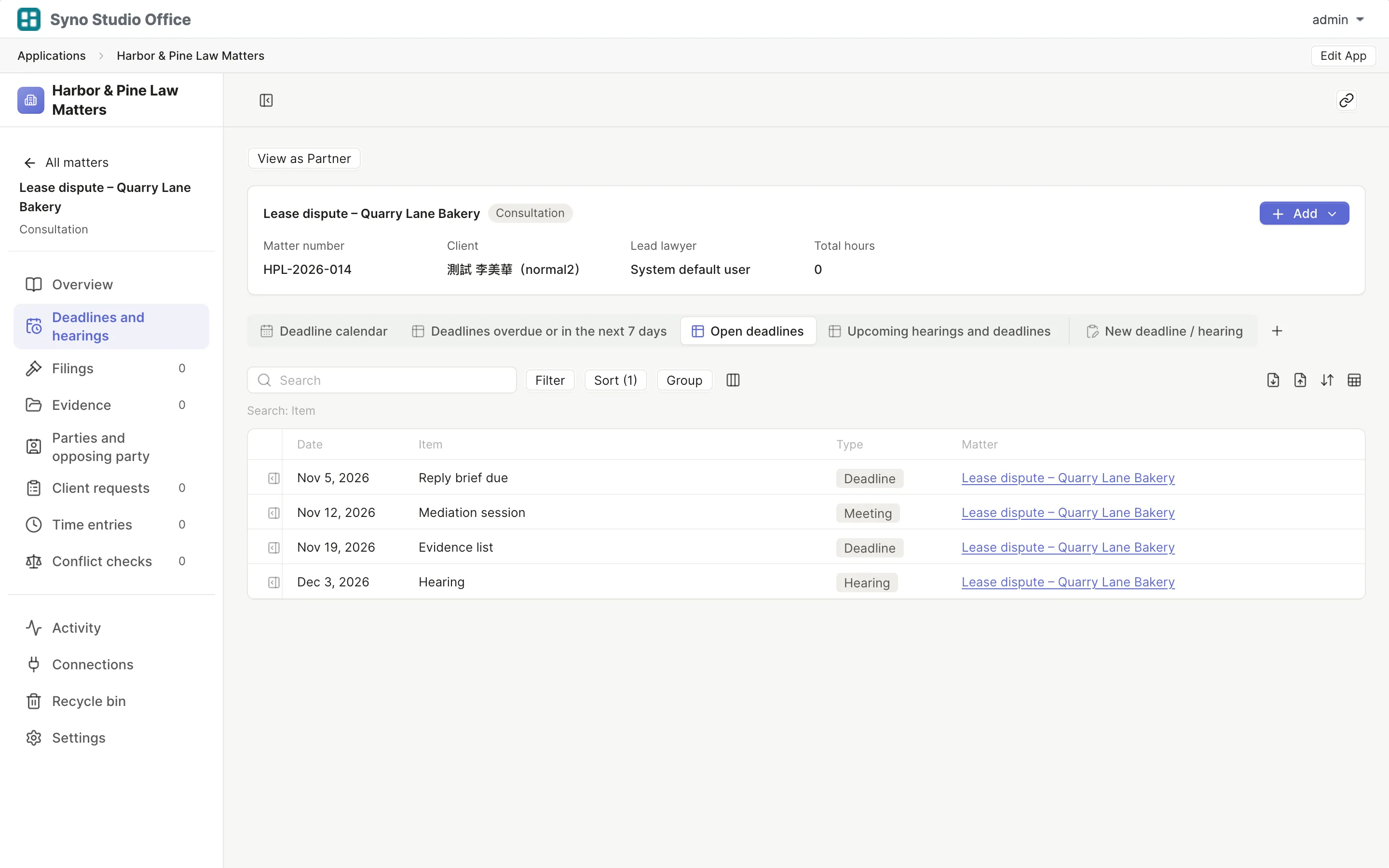The width and height of the screenshot is (1389, 868).
Task: Open Filings section
Action: [x=111, y=368]
